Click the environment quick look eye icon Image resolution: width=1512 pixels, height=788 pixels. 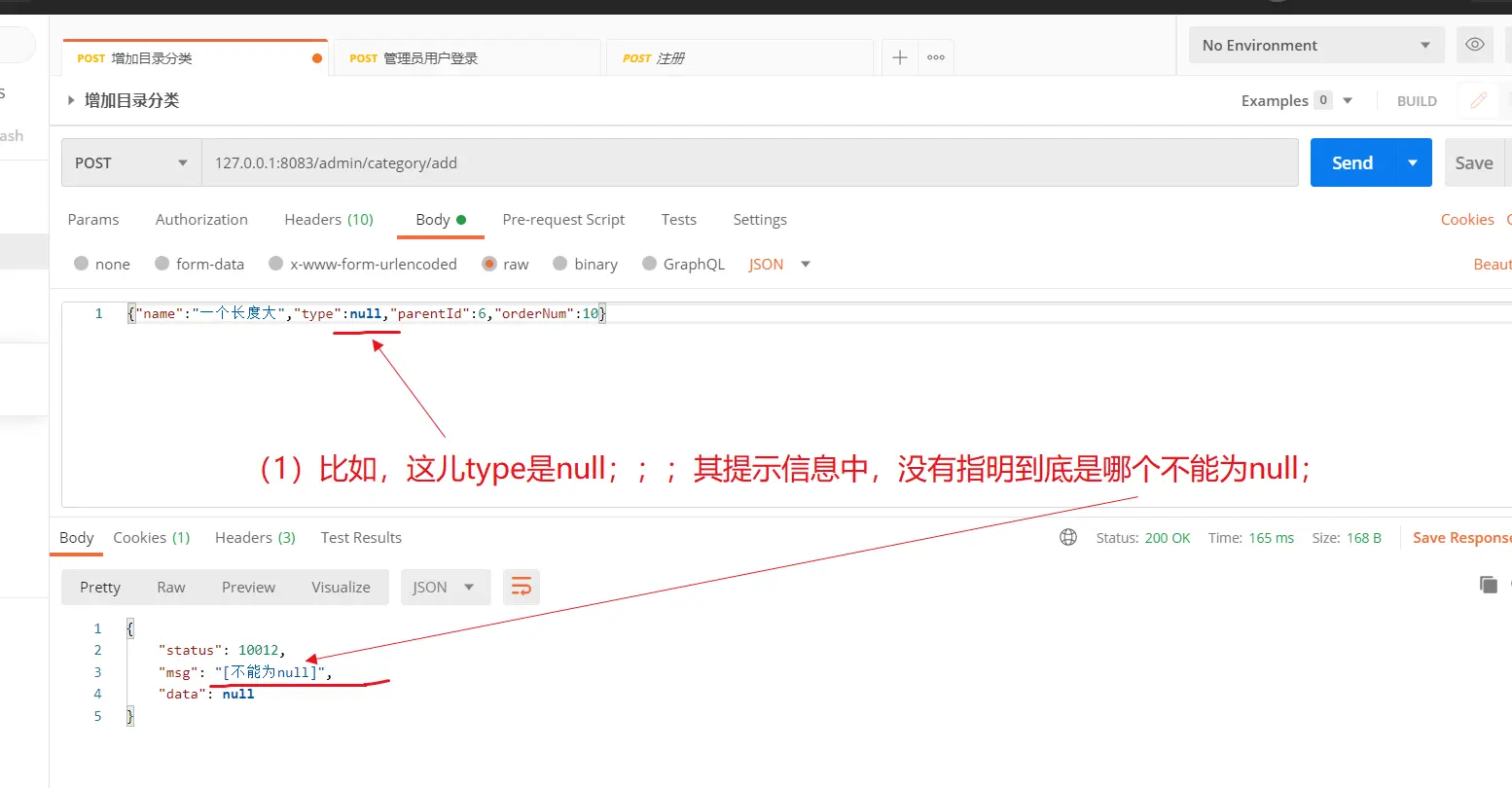1475,45
